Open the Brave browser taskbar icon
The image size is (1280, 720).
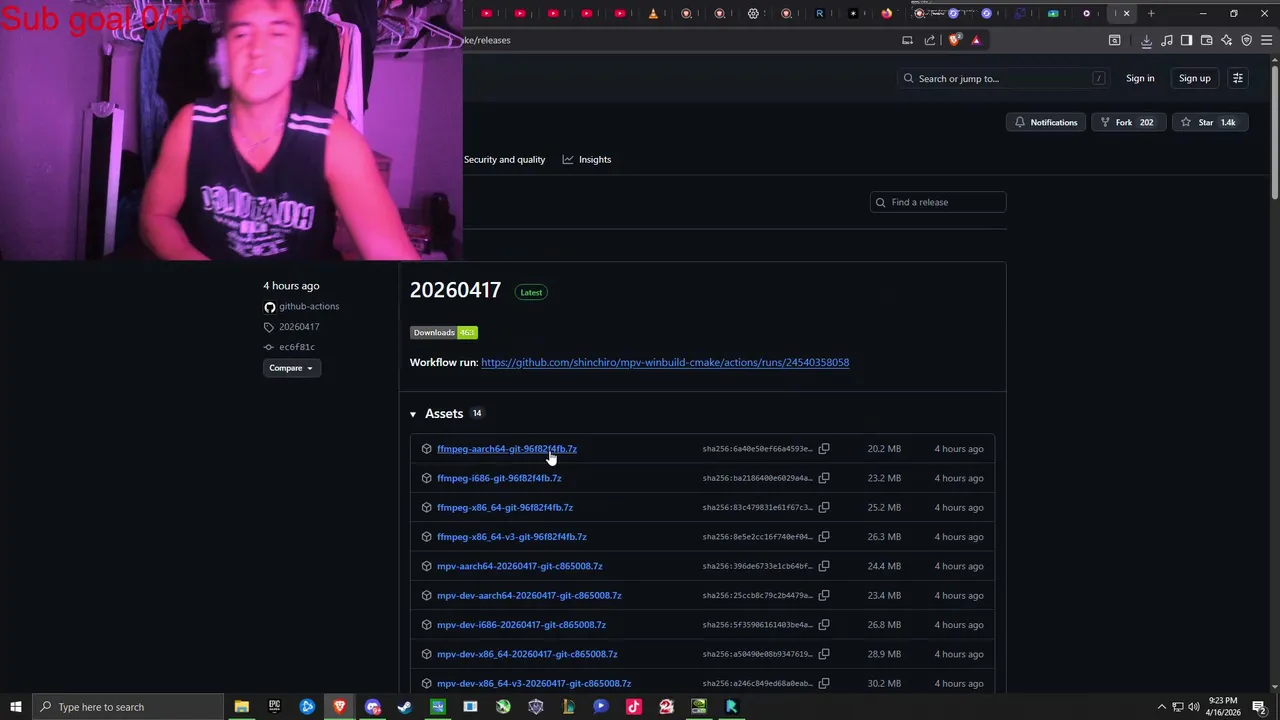[x=340, y=707]
